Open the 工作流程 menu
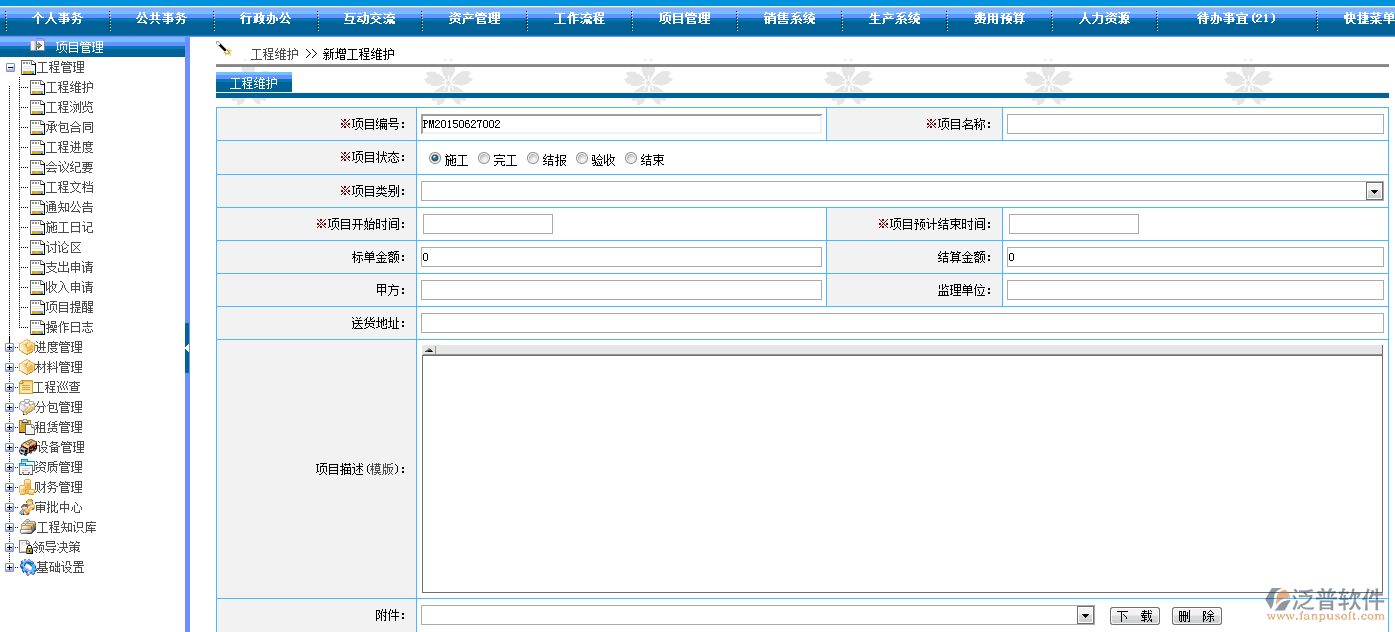The image size is (1395, 632). [579, 18]
